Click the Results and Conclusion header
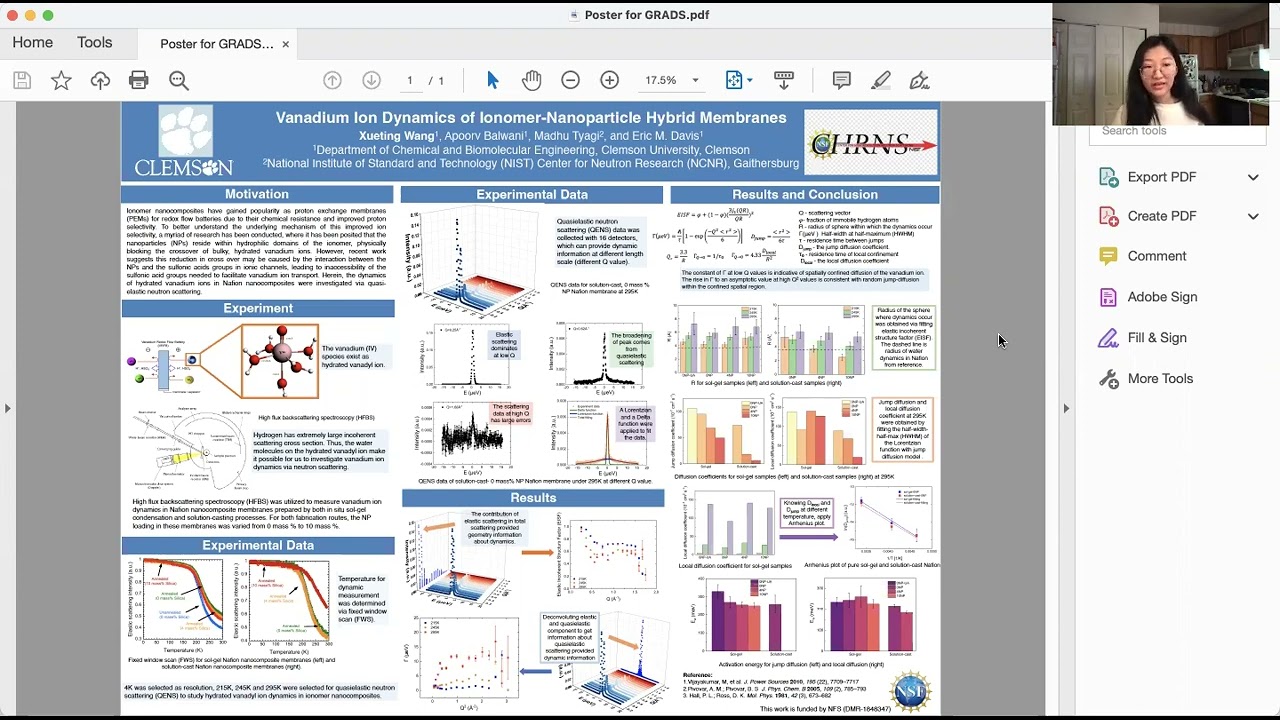The width and height of the screenshot is (1280, 720). click(805, 194)
